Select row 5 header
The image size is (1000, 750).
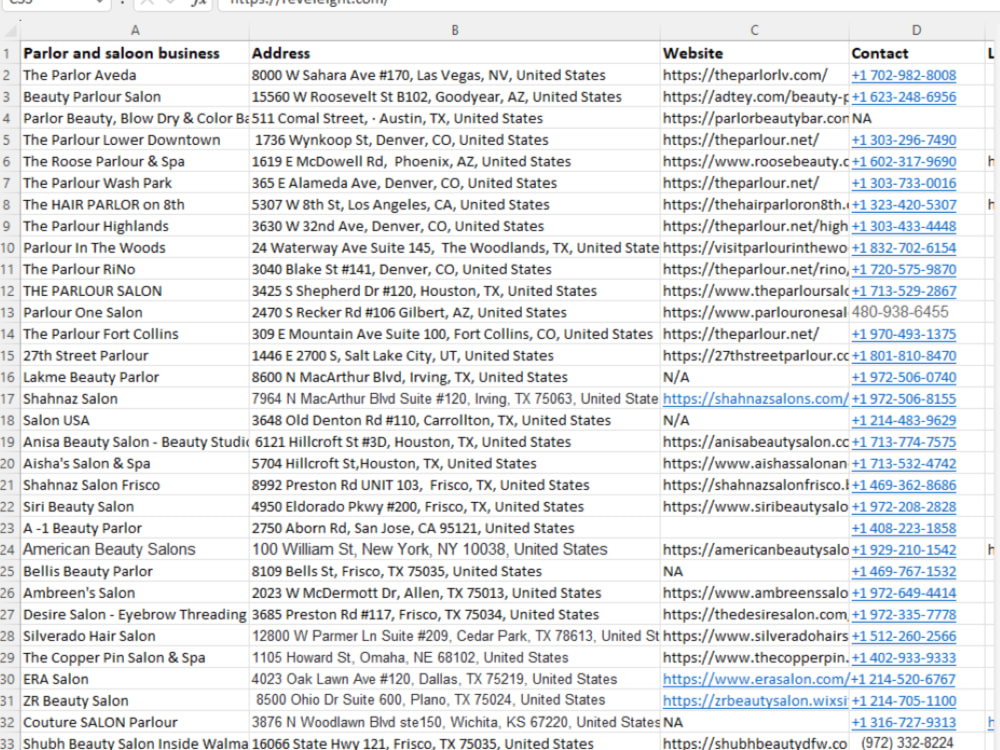click(x=8, y=140)
